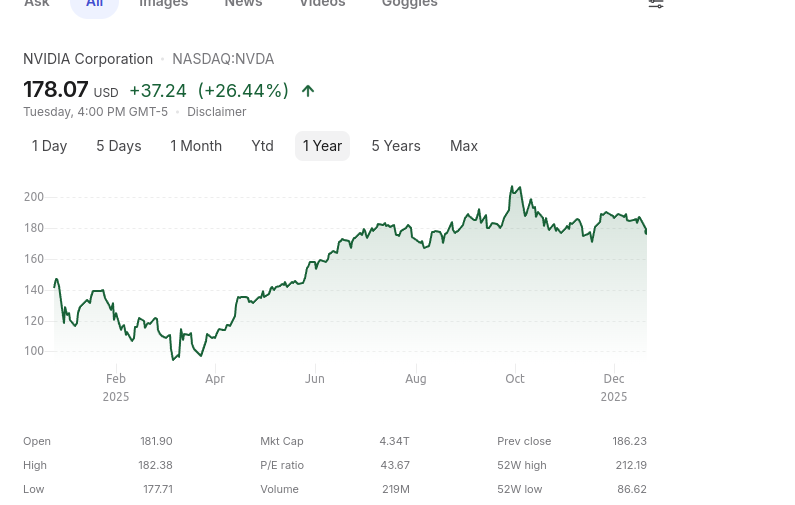
Task: Click the 52W high label
Action: pos(522,465)
